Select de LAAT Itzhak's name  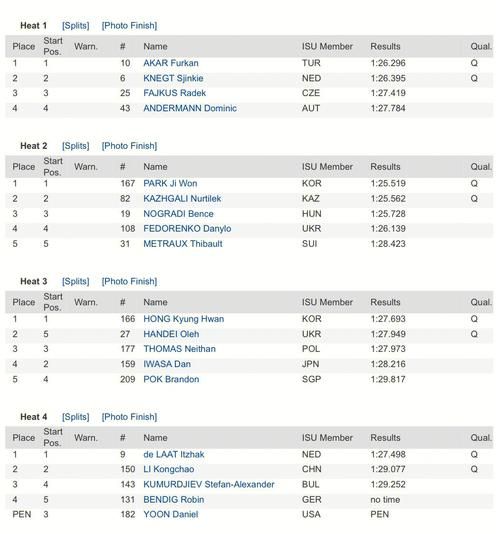click(174, 455)
